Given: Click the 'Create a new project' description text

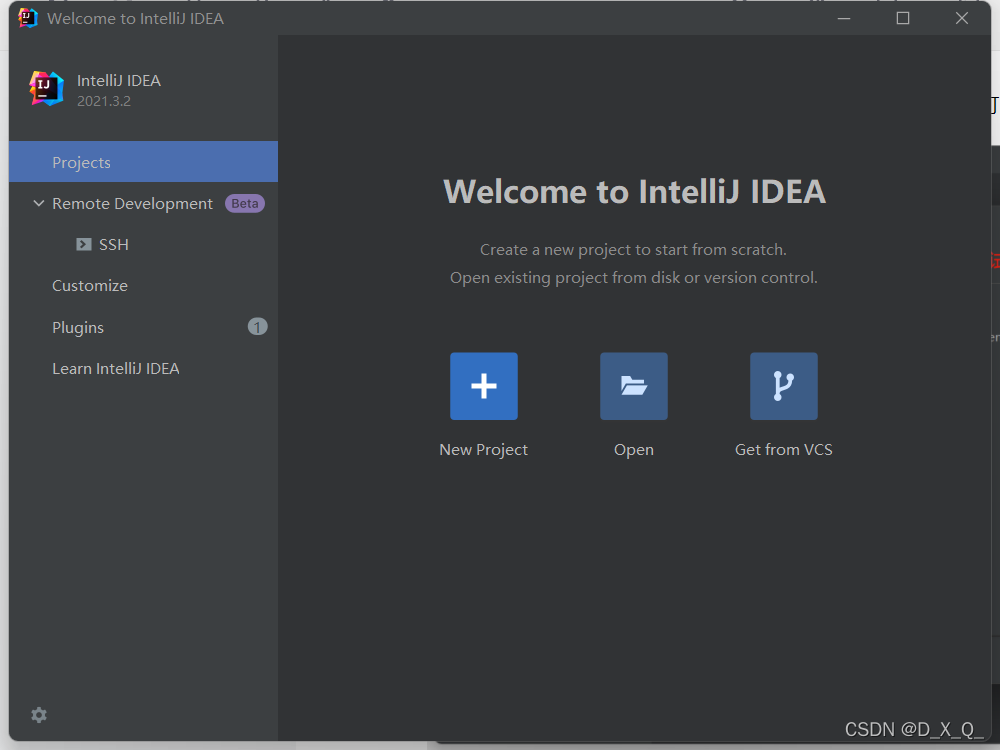Looking at the screenshot, I should click(x=633, y=249).
